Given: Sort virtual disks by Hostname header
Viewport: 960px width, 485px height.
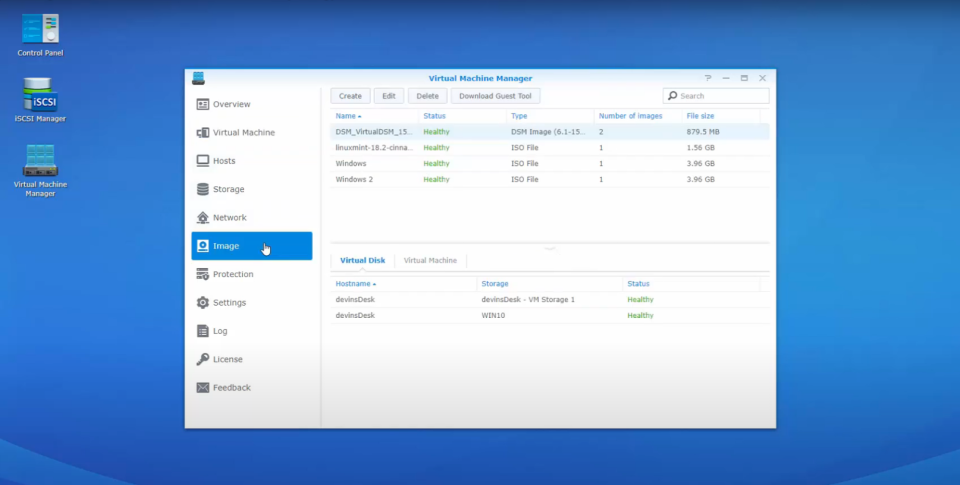Looking at the screenshot, I should pos(403,284).
